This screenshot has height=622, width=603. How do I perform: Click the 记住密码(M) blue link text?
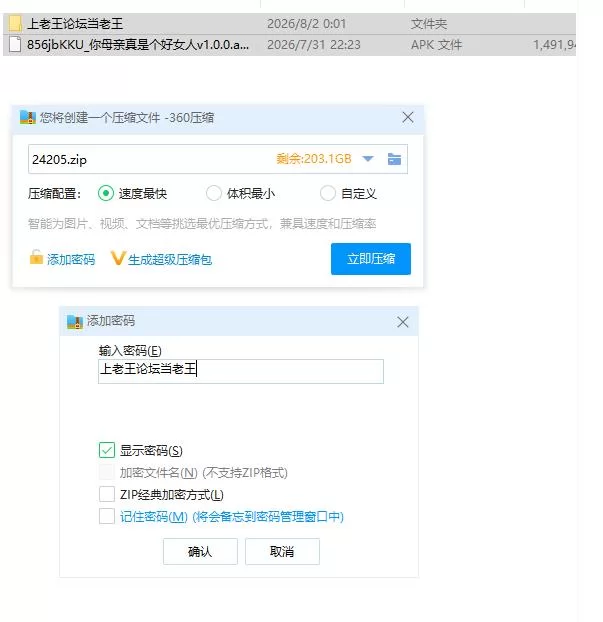[232, 516]
